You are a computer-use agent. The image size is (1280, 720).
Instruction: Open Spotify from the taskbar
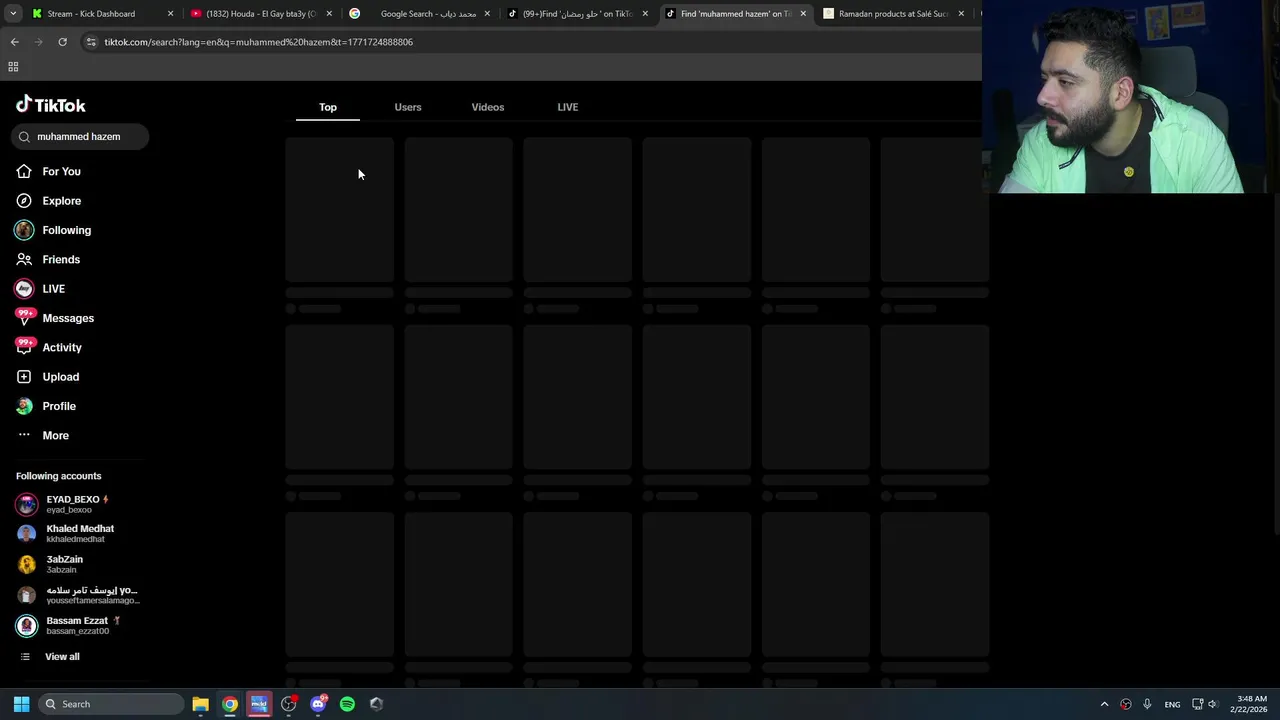tap(347, 704)
